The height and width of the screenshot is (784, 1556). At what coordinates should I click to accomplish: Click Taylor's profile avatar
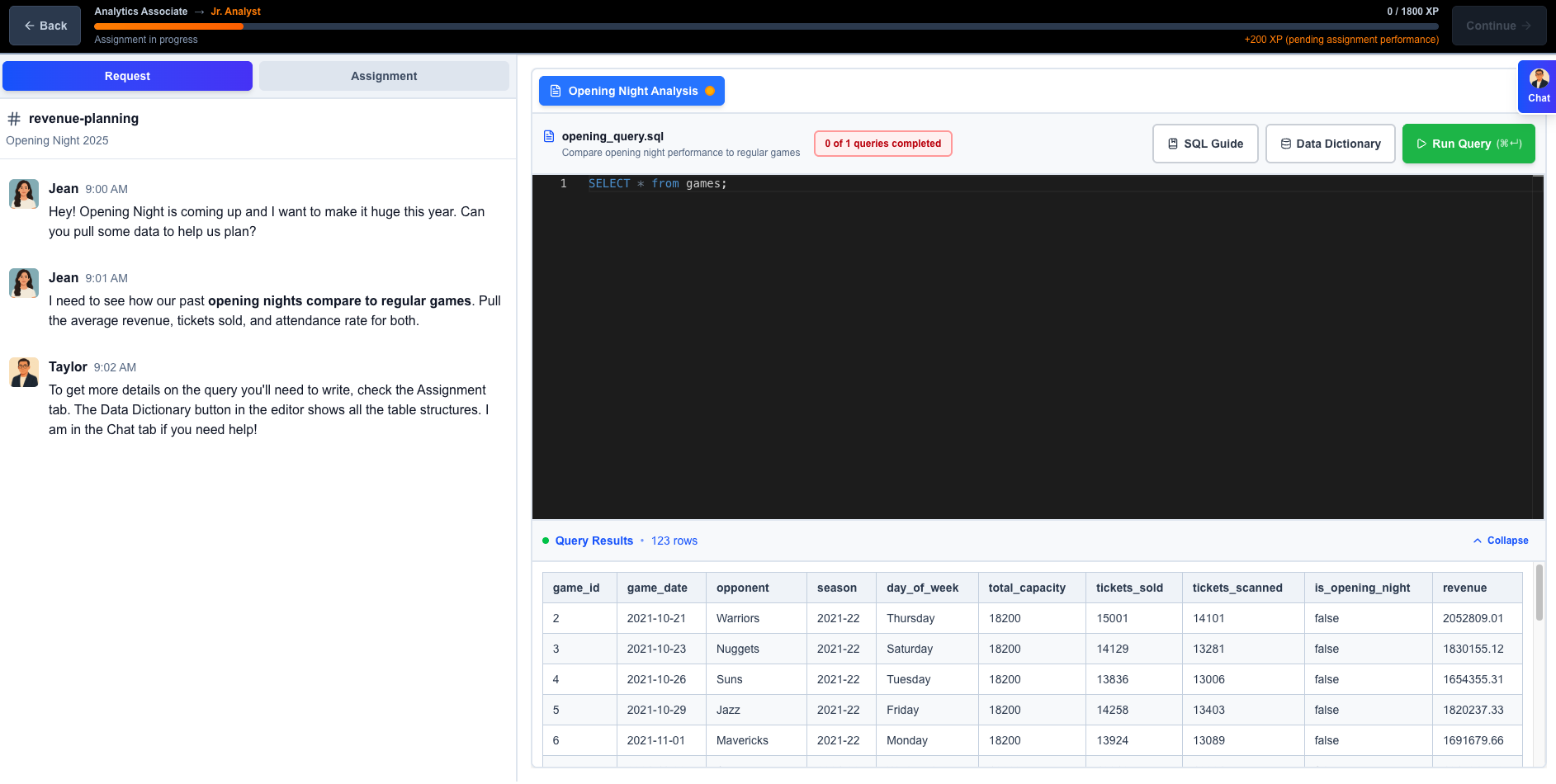23,372
